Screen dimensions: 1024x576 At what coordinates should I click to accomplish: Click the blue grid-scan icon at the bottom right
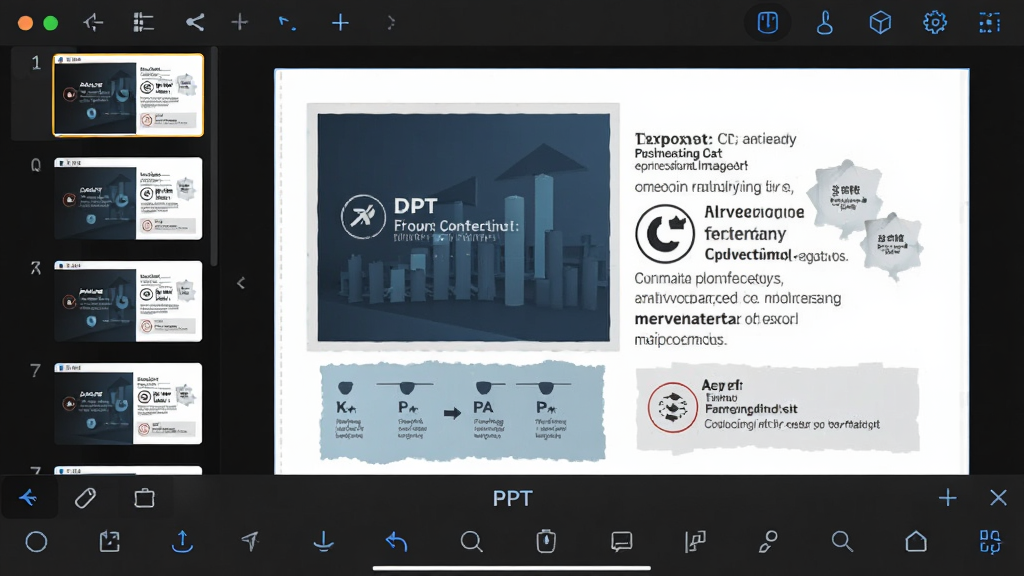pyautogui.click(x=990, y=541)
